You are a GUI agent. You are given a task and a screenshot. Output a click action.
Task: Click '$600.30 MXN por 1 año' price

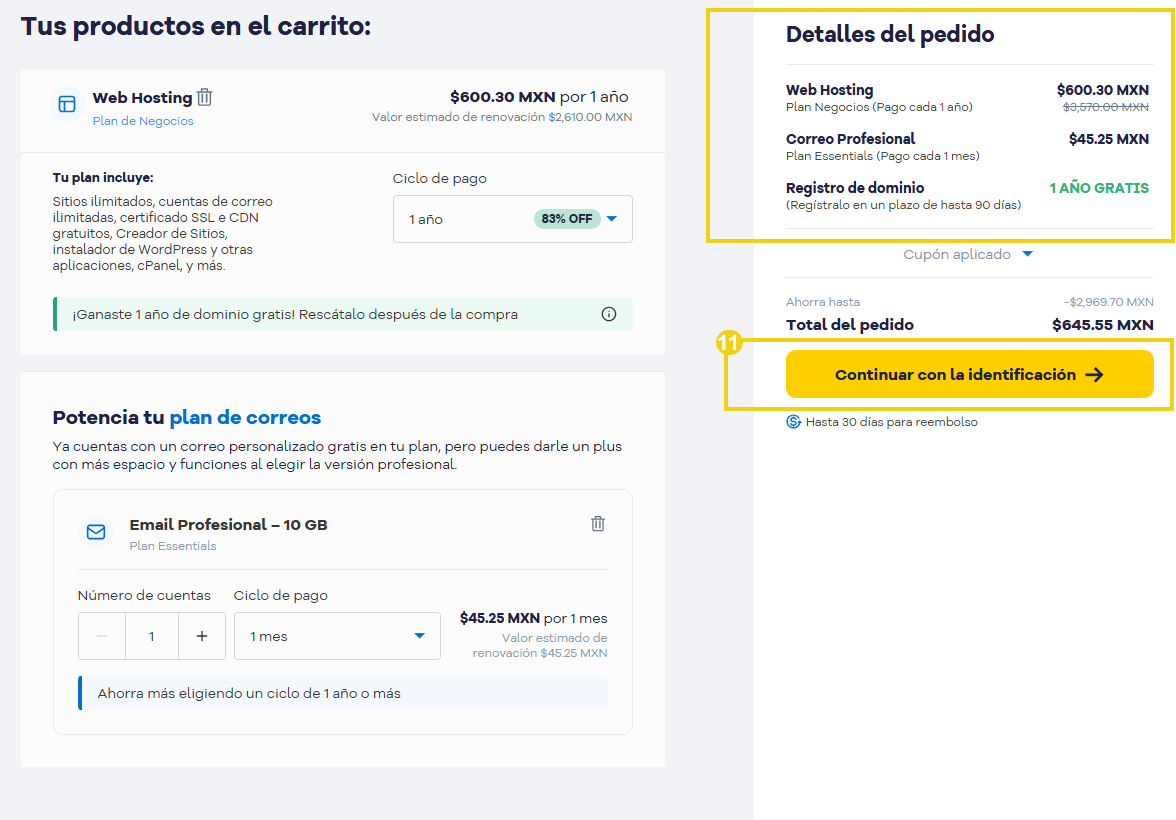[x=539, y=97]
